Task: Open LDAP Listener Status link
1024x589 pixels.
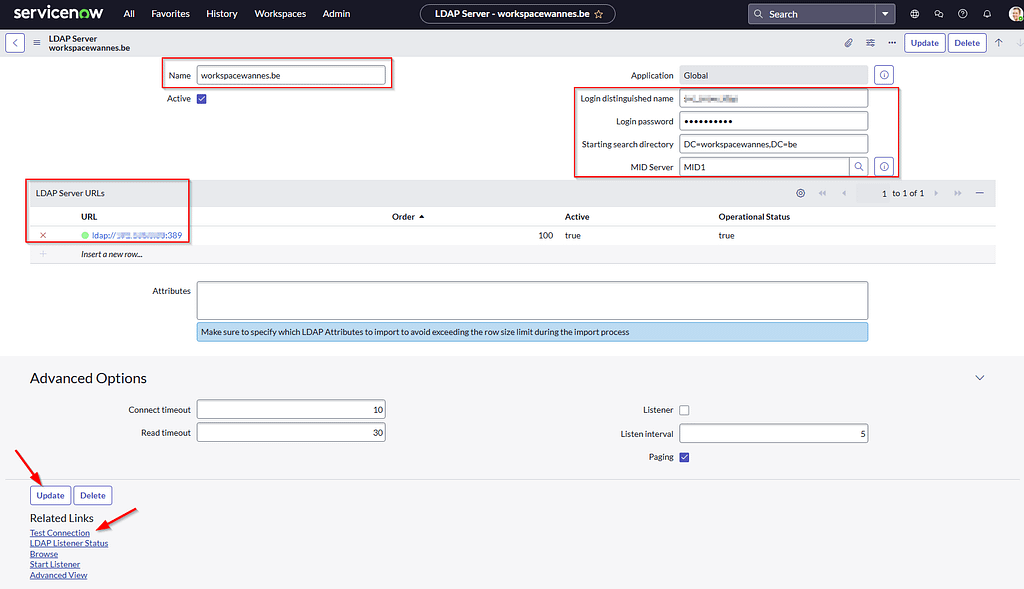Action: (69, 543)
